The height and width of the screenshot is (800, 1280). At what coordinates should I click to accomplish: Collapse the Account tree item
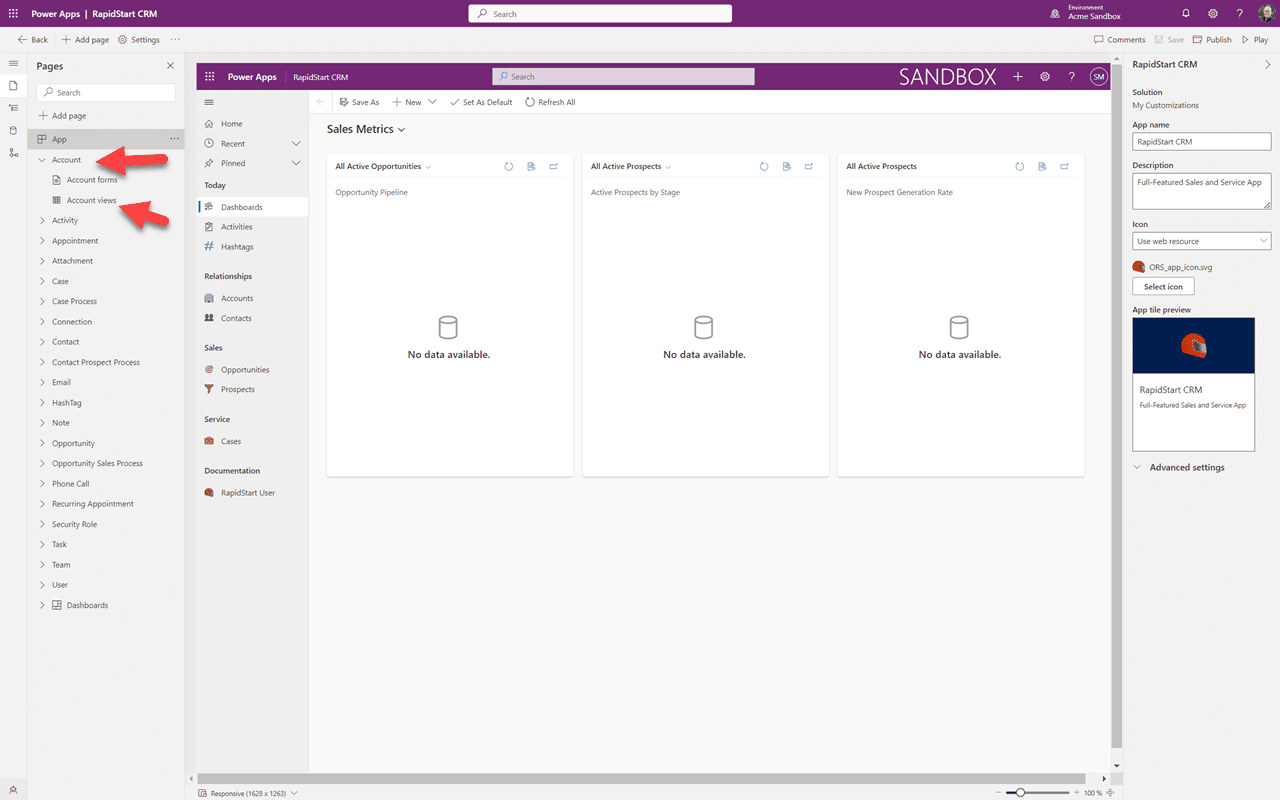40,159
